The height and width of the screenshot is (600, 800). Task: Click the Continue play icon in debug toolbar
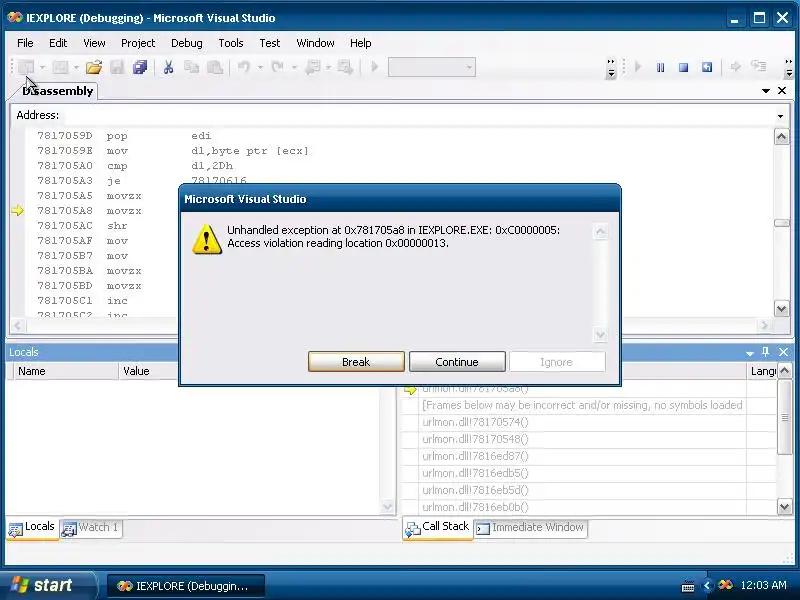coord(638,67)
